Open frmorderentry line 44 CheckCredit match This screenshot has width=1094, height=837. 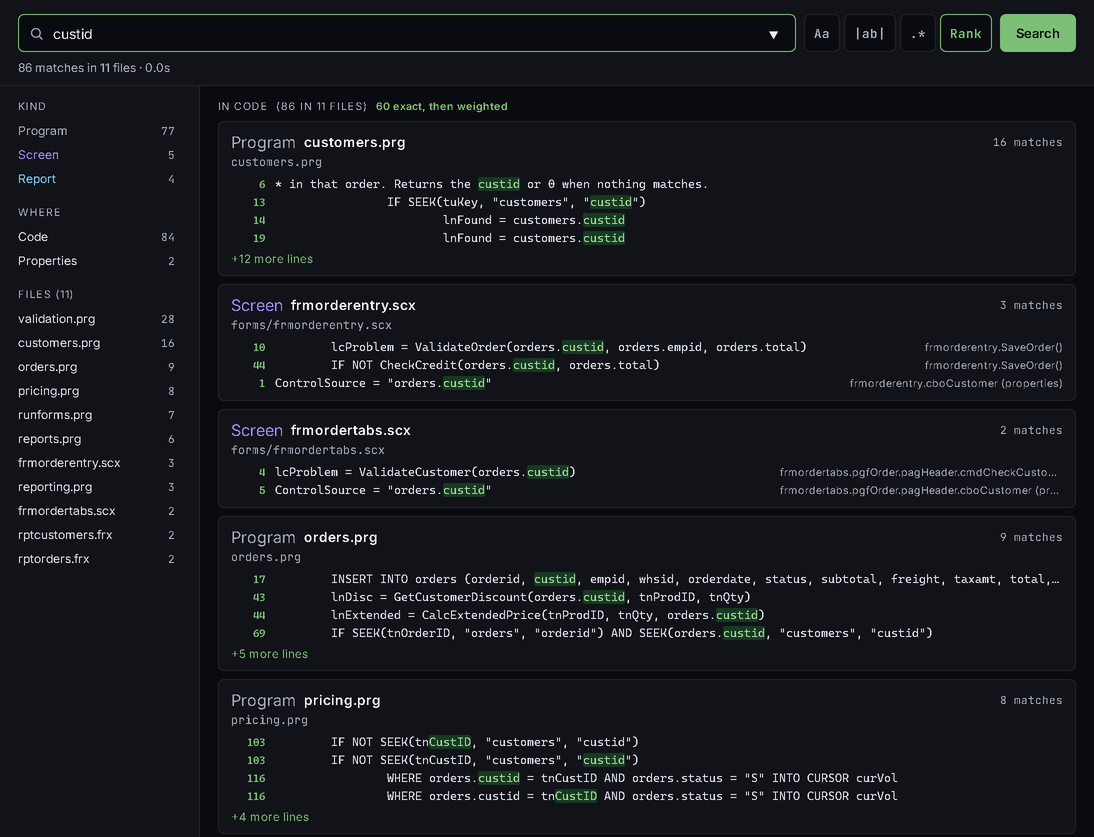[x=647, y=365]
